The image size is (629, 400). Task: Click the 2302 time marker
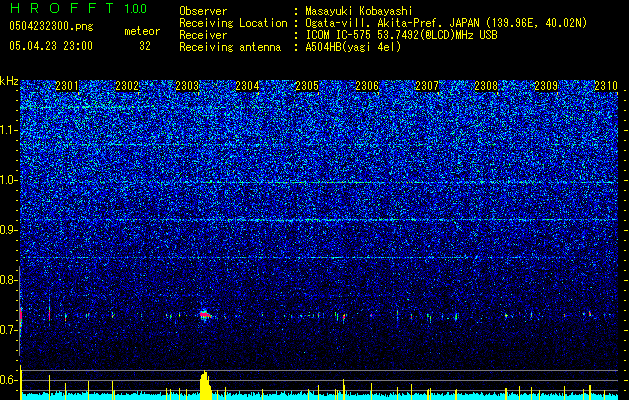[127, 86]
